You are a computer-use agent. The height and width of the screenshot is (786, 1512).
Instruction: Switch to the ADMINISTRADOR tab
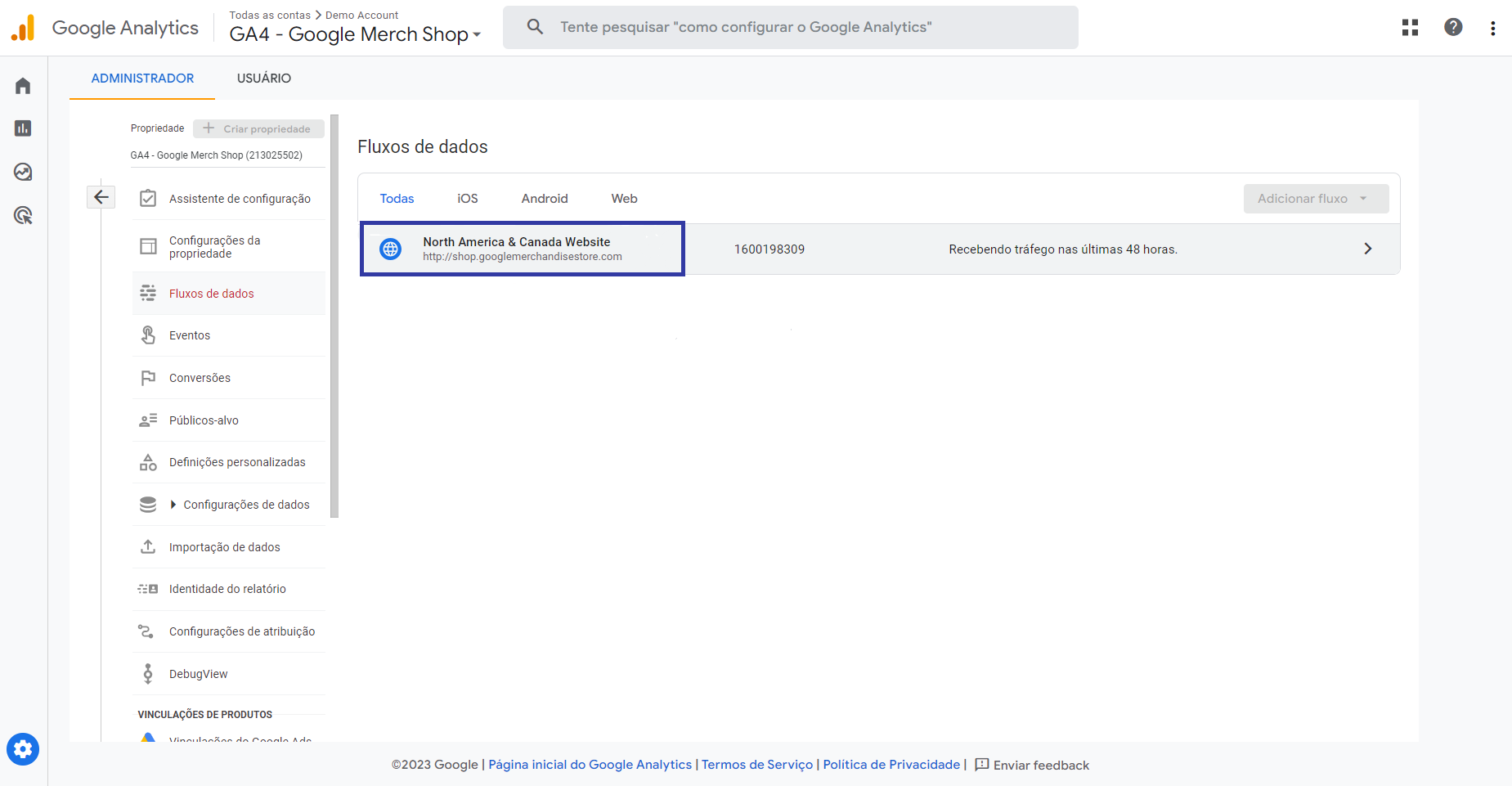pos(142,79)
